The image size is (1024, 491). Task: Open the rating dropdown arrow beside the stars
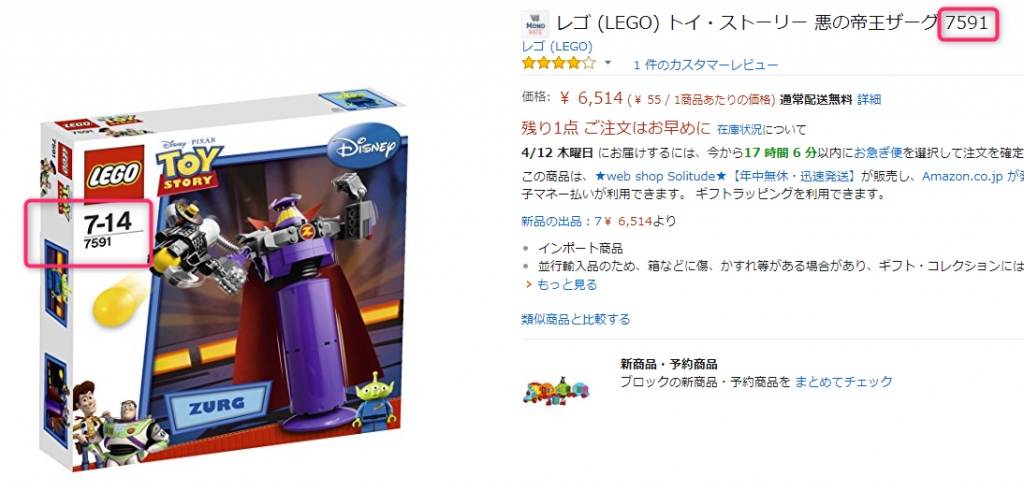tap(608, 63)
